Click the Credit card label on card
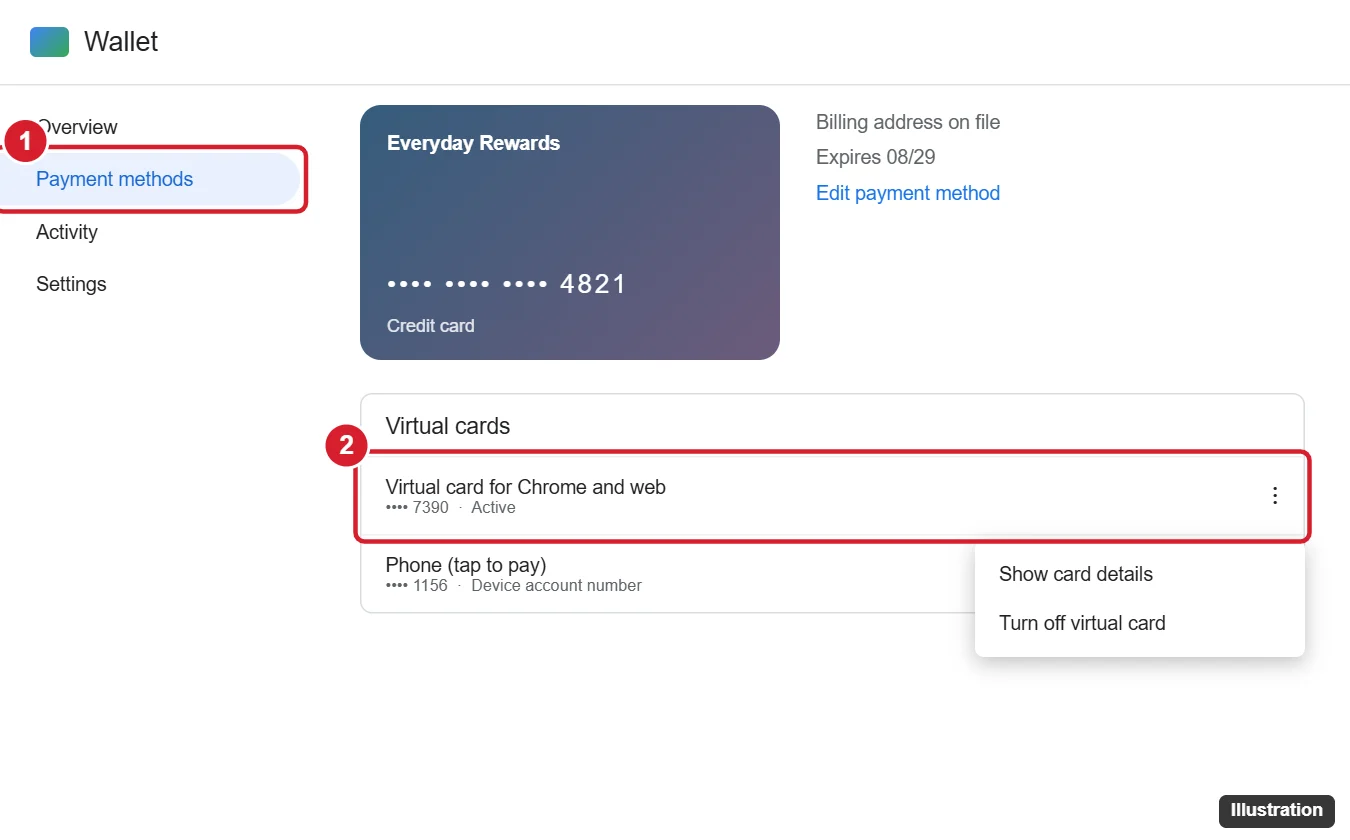1350x840 pixels. (x=431, y=326)
